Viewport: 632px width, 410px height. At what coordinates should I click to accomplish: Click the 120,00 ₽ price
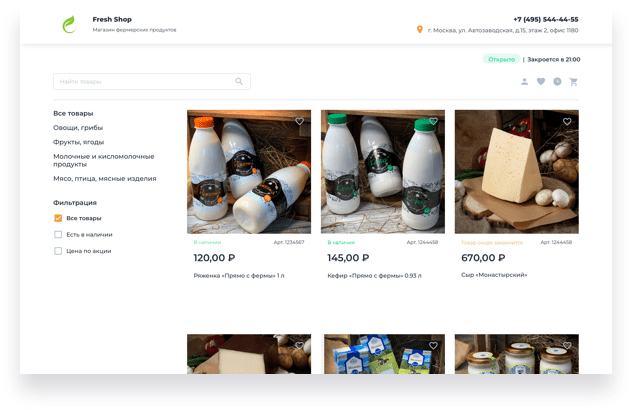214,258
